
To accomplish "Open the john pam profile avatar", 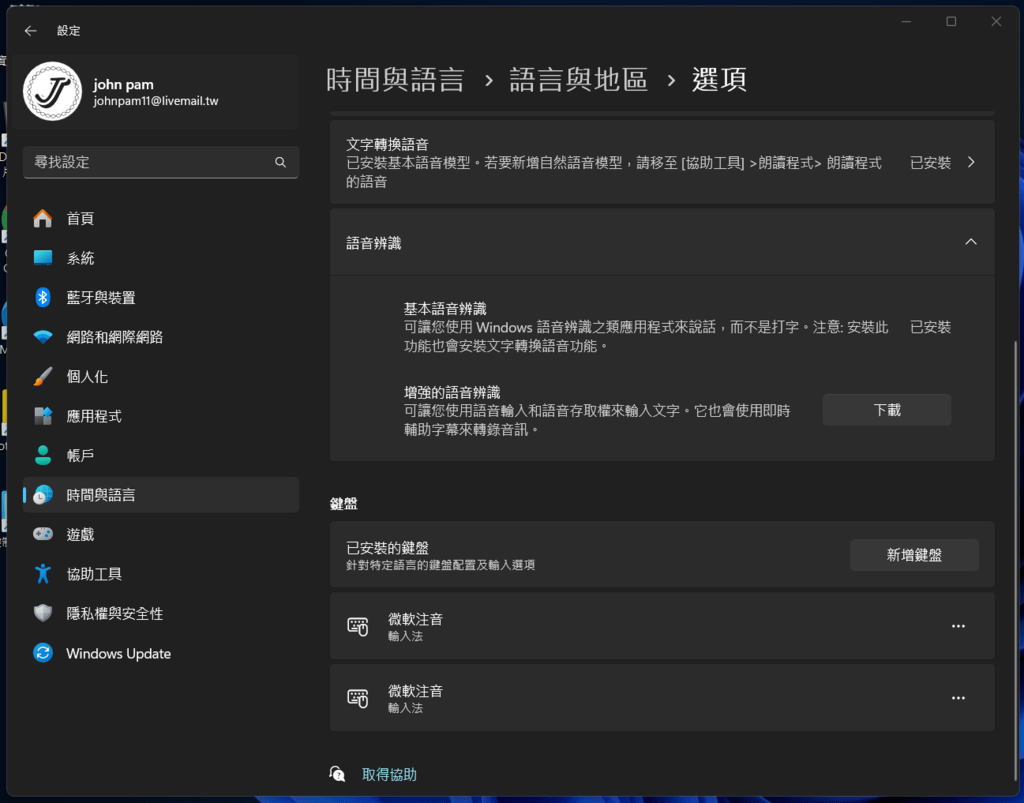I will coord(52,91).
